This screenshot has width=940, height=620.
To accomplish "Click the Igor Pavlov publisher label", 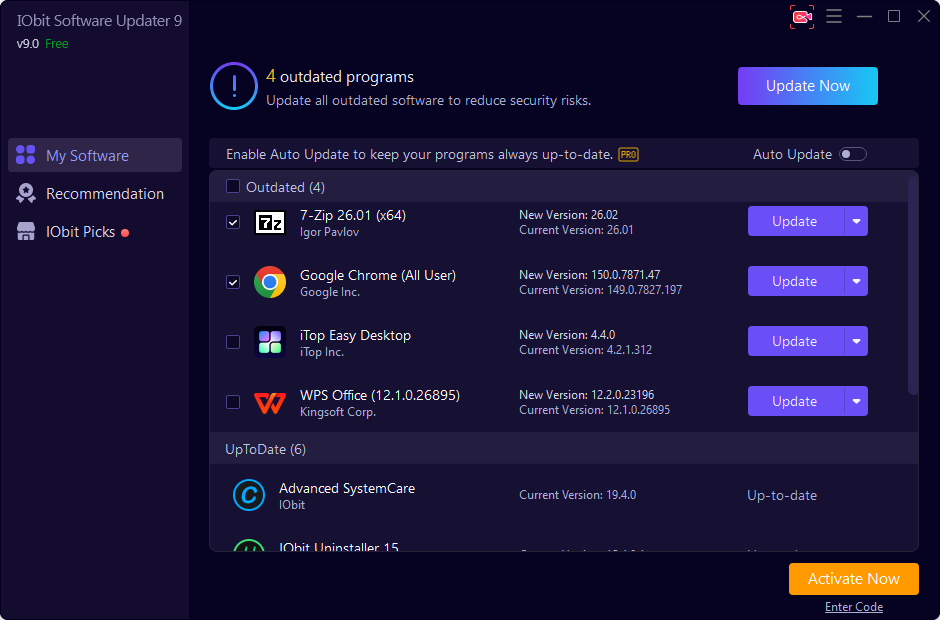I will [329, 232].
